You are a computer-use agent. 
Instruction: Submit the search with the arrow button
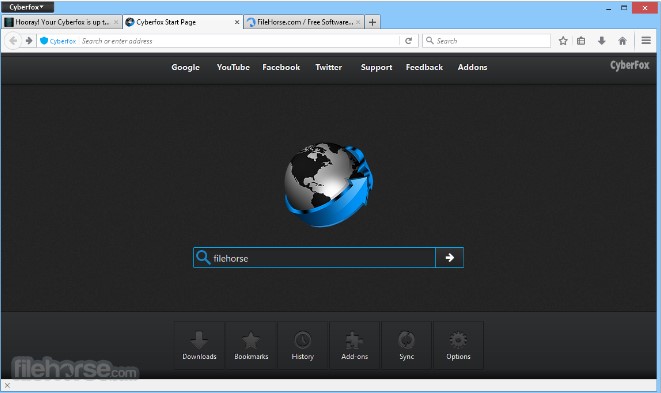pyautogui.click(x=449, y=258)
